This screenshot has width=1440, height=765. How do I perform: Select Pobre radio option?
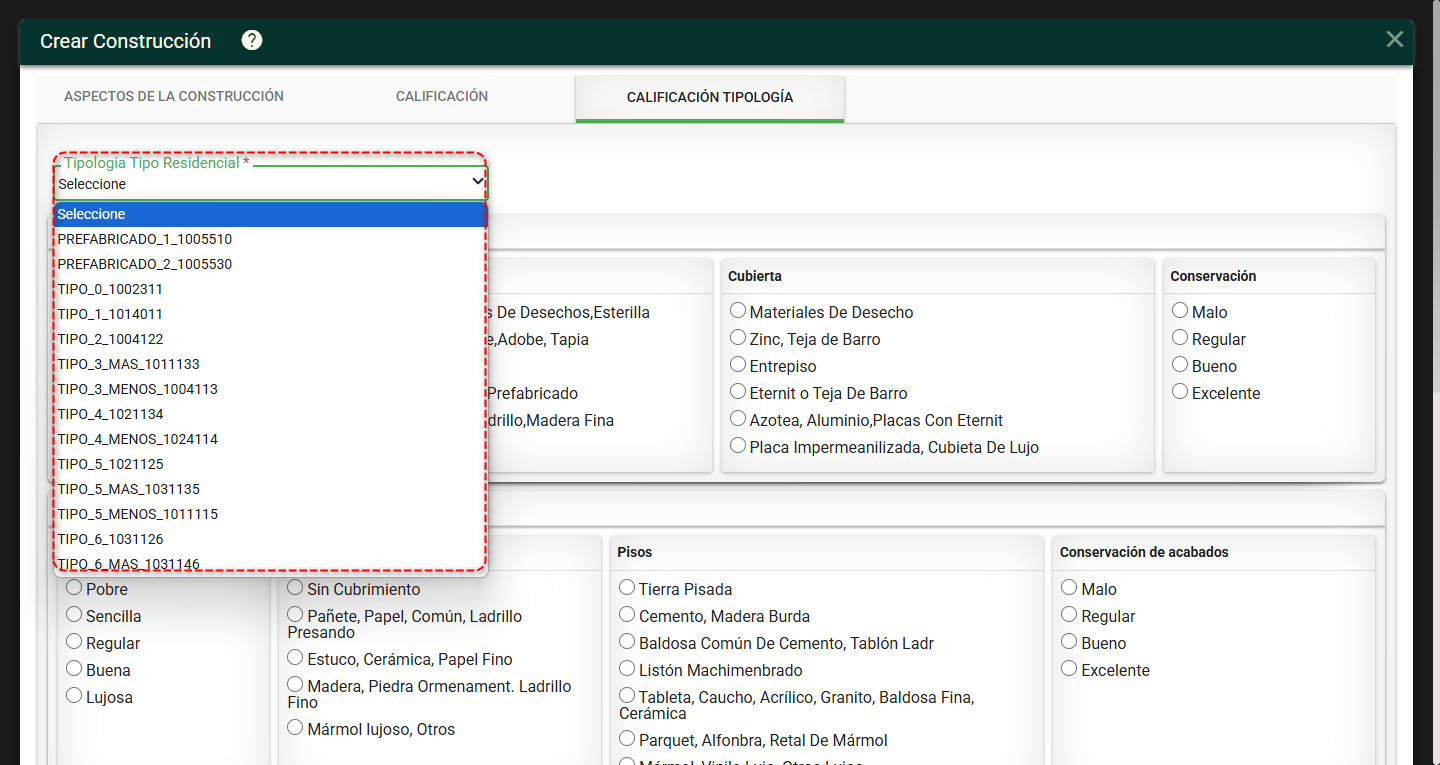(74, 588)
